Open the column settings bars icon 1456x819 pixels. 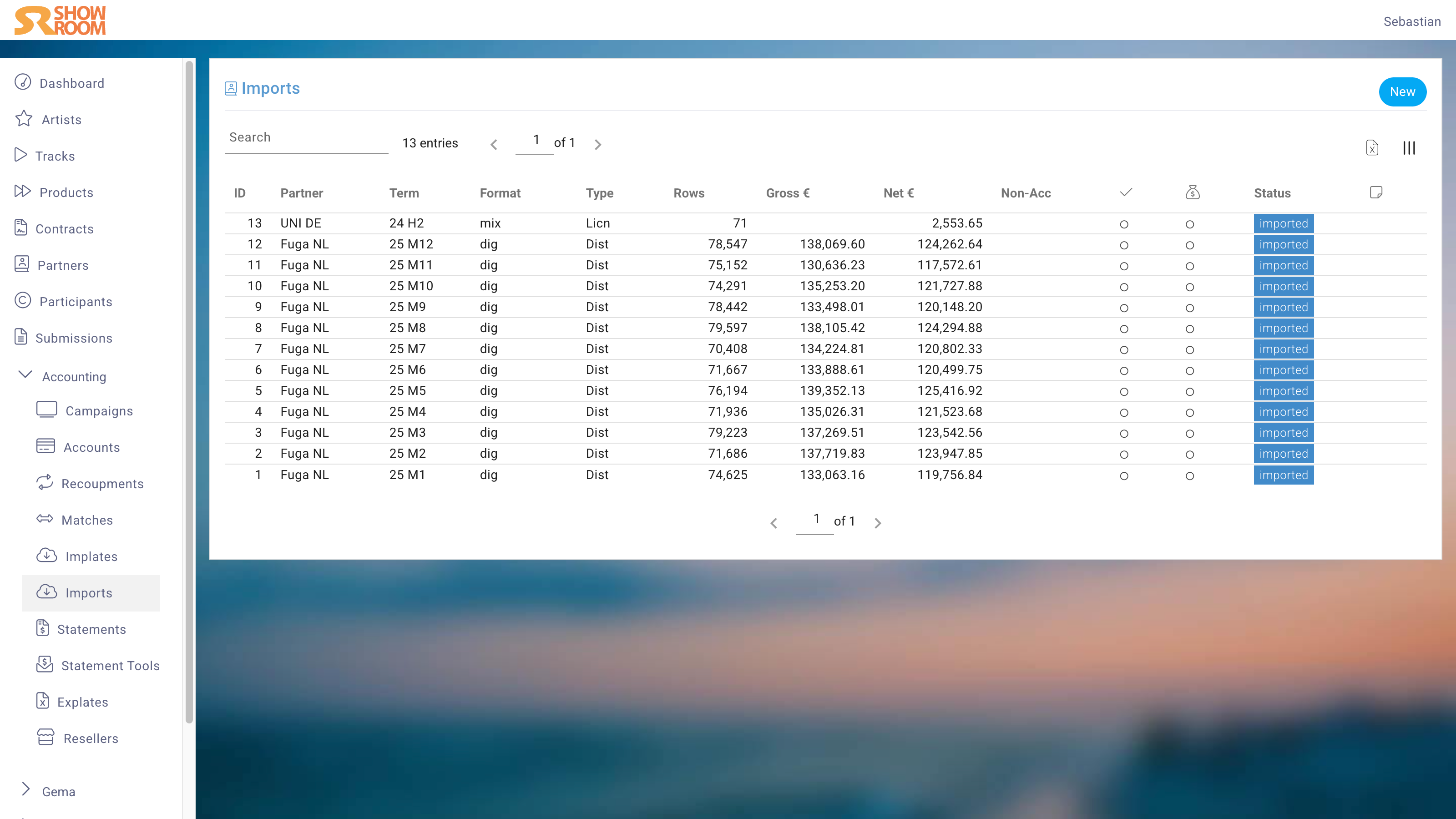[x=1409, y=148]
